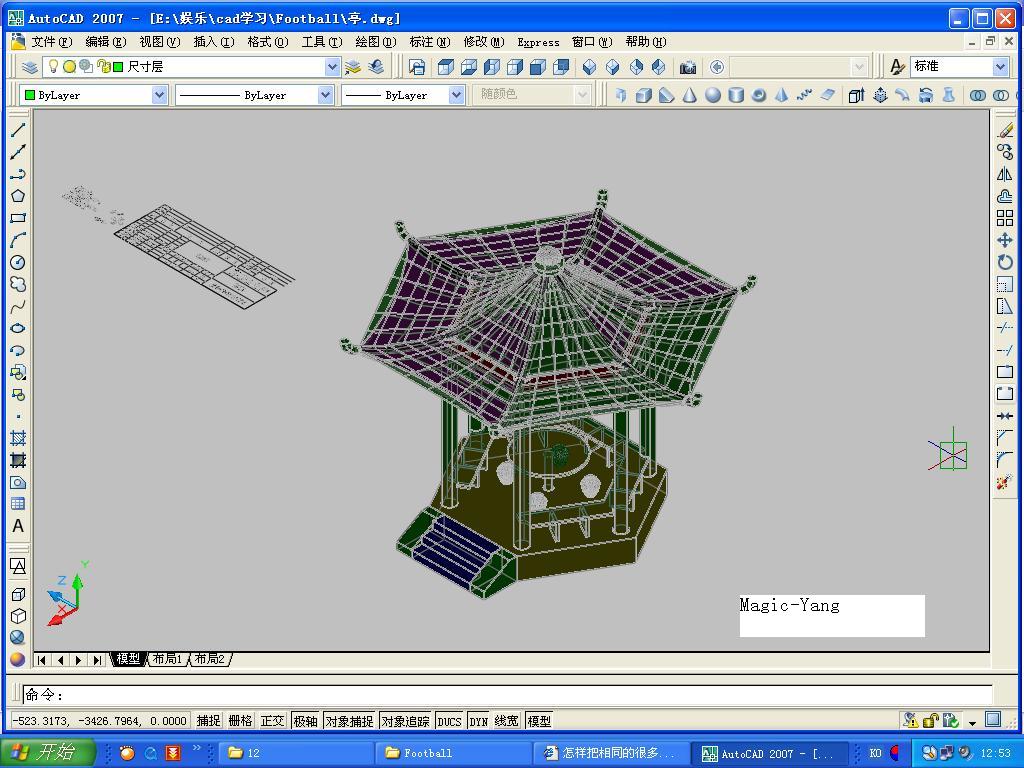Click the camera view icon
The width and height of the screenshot is (1024, 768).
688,67
